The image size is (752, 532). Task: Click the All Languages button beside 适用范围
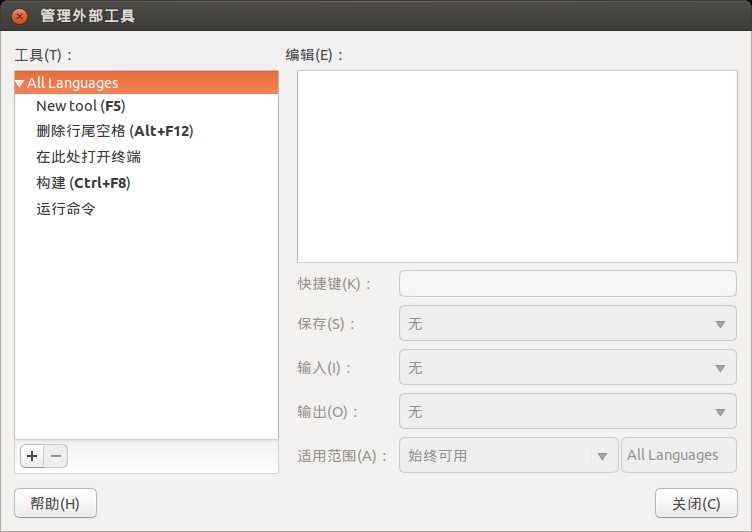[x=679, y=455]
